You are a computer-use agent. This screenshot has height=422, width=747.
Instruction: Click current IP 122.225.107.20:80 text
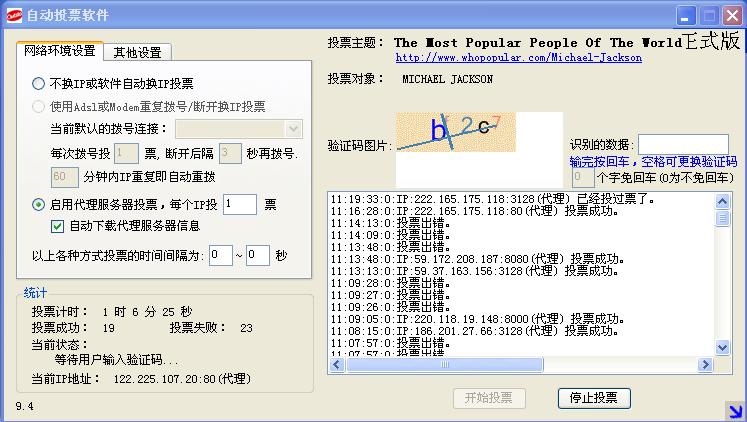(182, 379)
